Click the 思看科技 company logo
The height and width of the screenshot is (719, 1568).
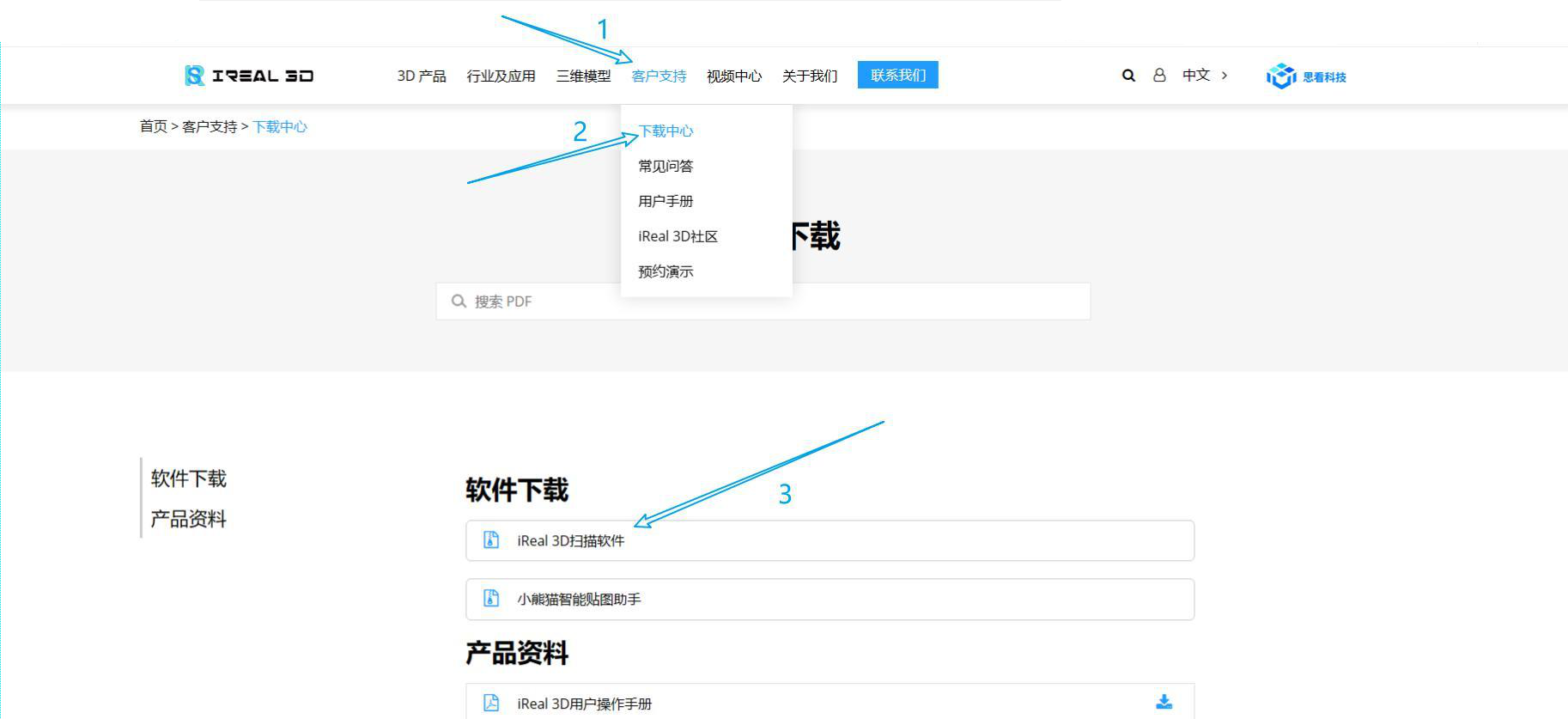(x=1306, y=76)
